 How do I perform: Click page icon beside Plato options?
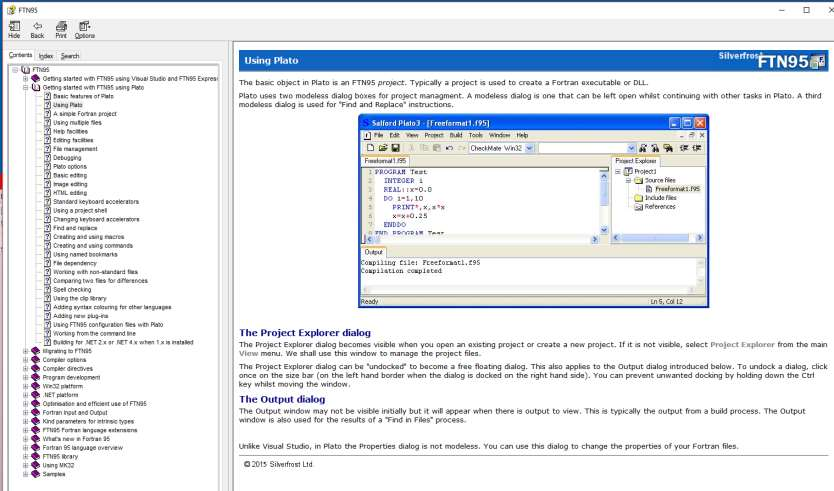pos(47,167)
